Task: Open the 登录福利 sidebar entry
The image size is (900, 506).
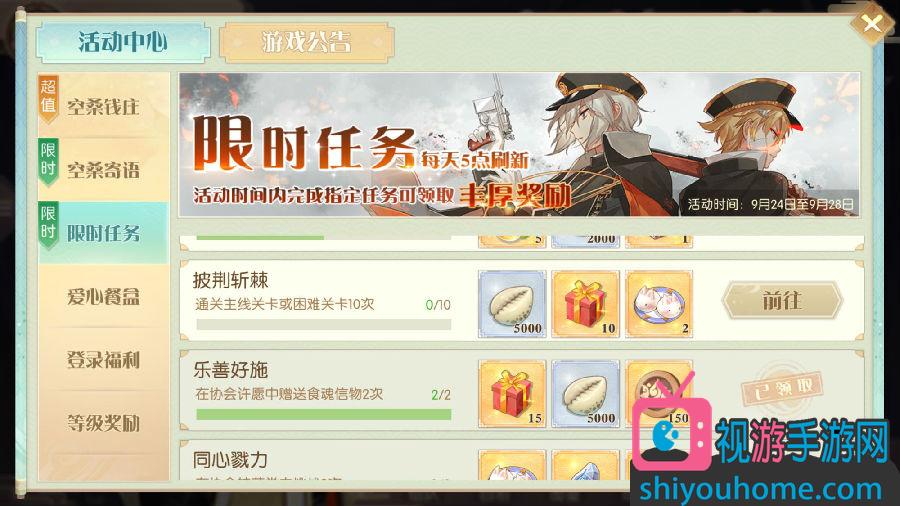Action: point(103,360)
